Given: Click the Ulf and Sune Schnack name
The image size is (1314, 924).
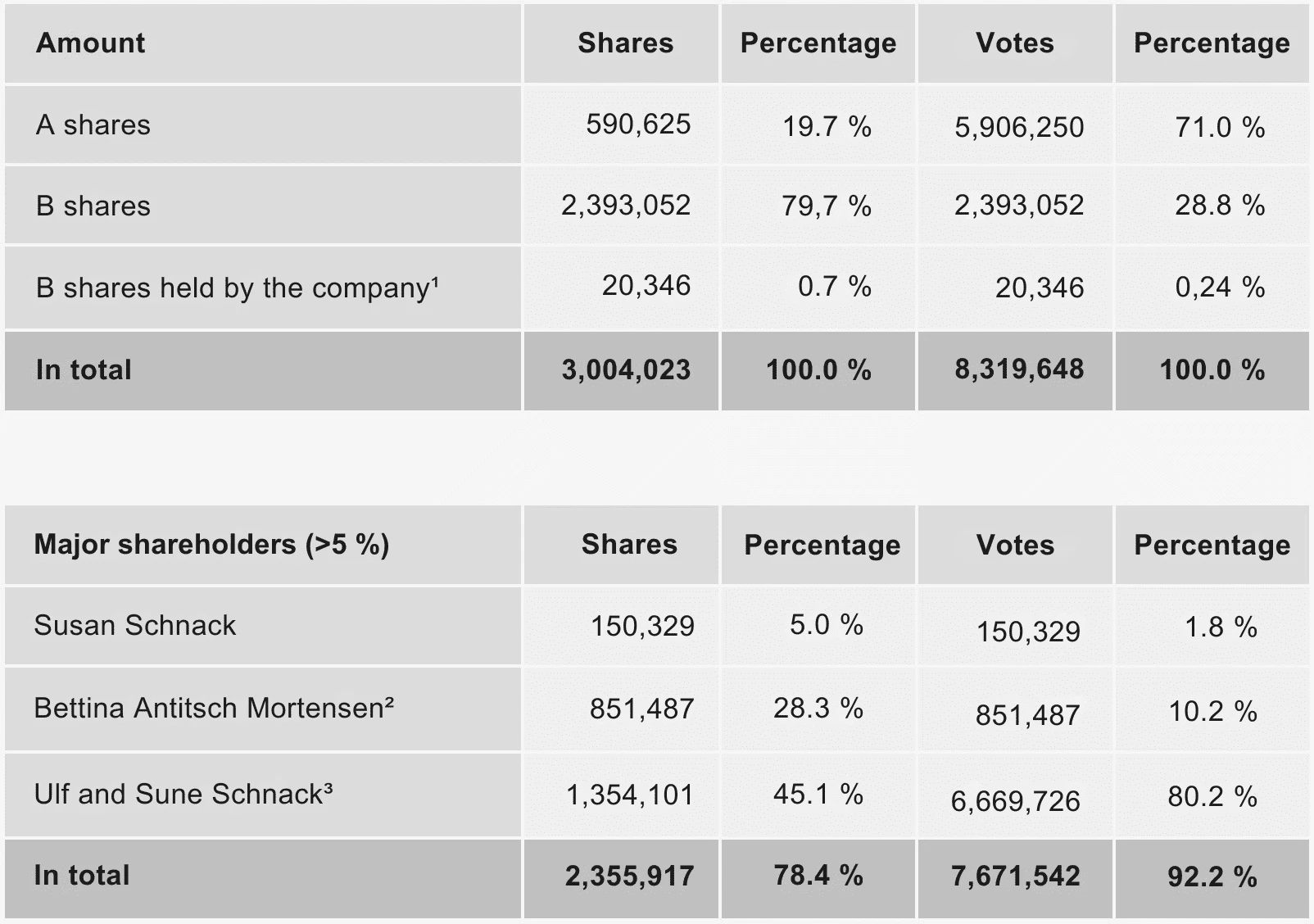Looking at the screenshot, I should pos(184,794).
